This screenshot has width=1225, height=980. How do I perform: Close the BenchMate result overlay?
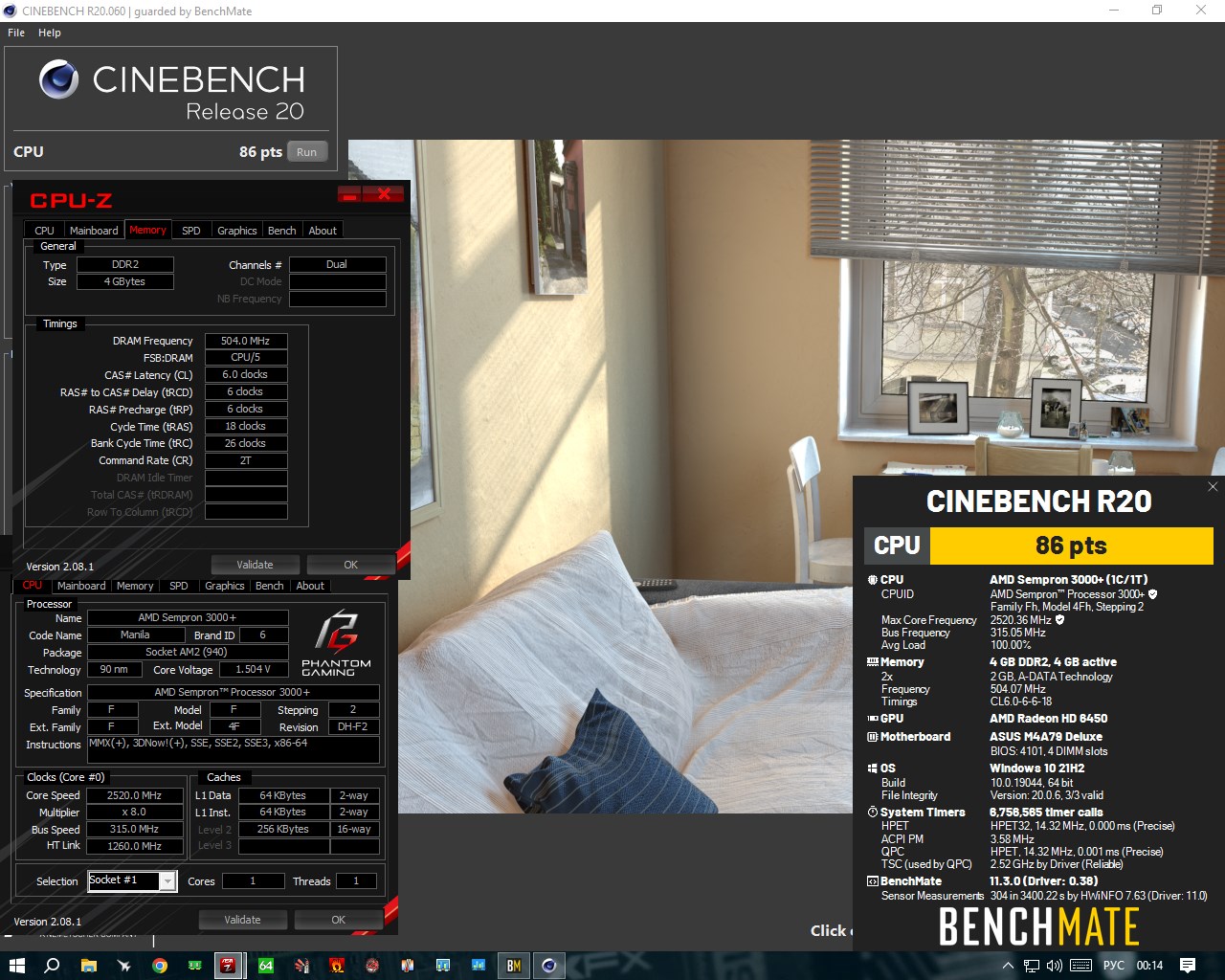coord(1213,487)
